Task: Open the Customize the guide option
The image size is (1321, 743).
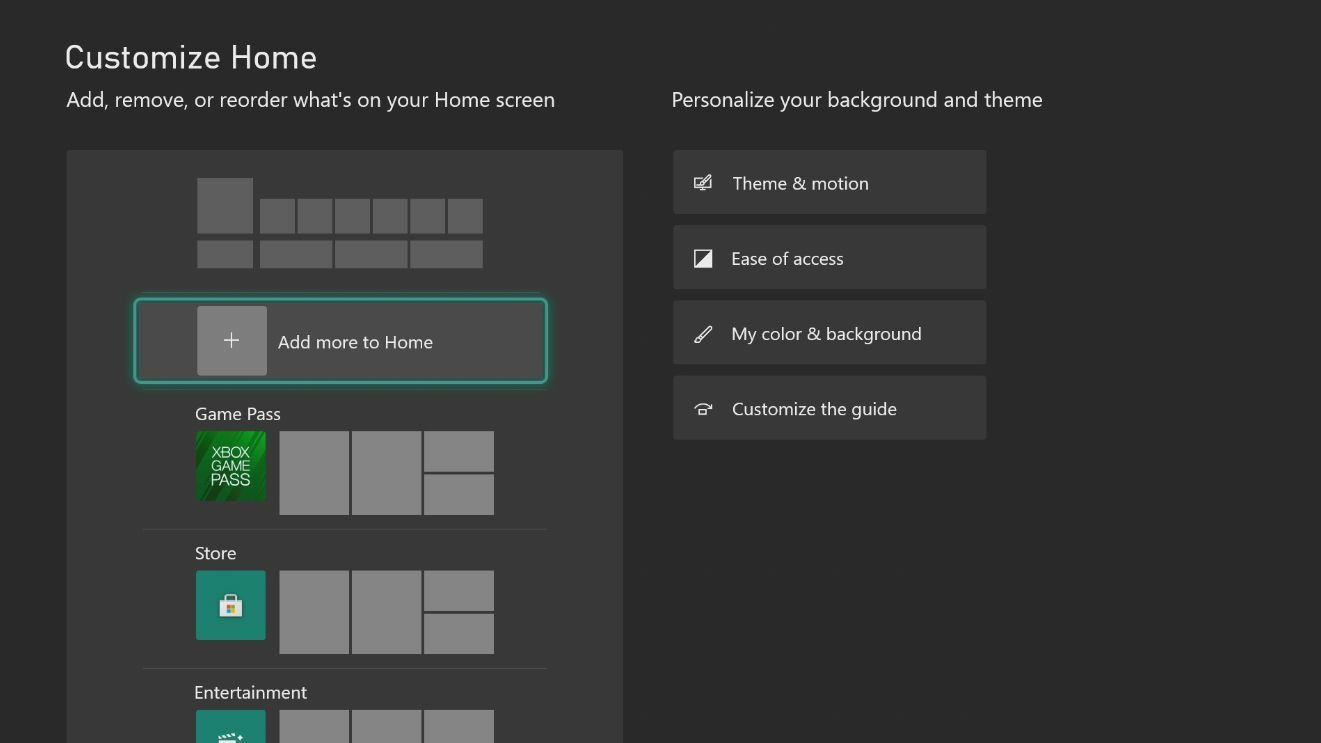Action: [x=829, y=408]
